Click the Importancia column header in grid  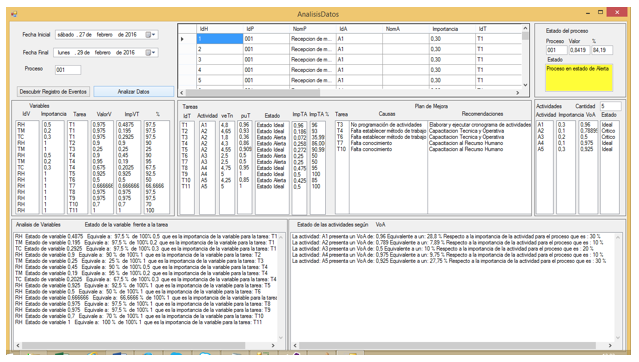tap(452, 29)
